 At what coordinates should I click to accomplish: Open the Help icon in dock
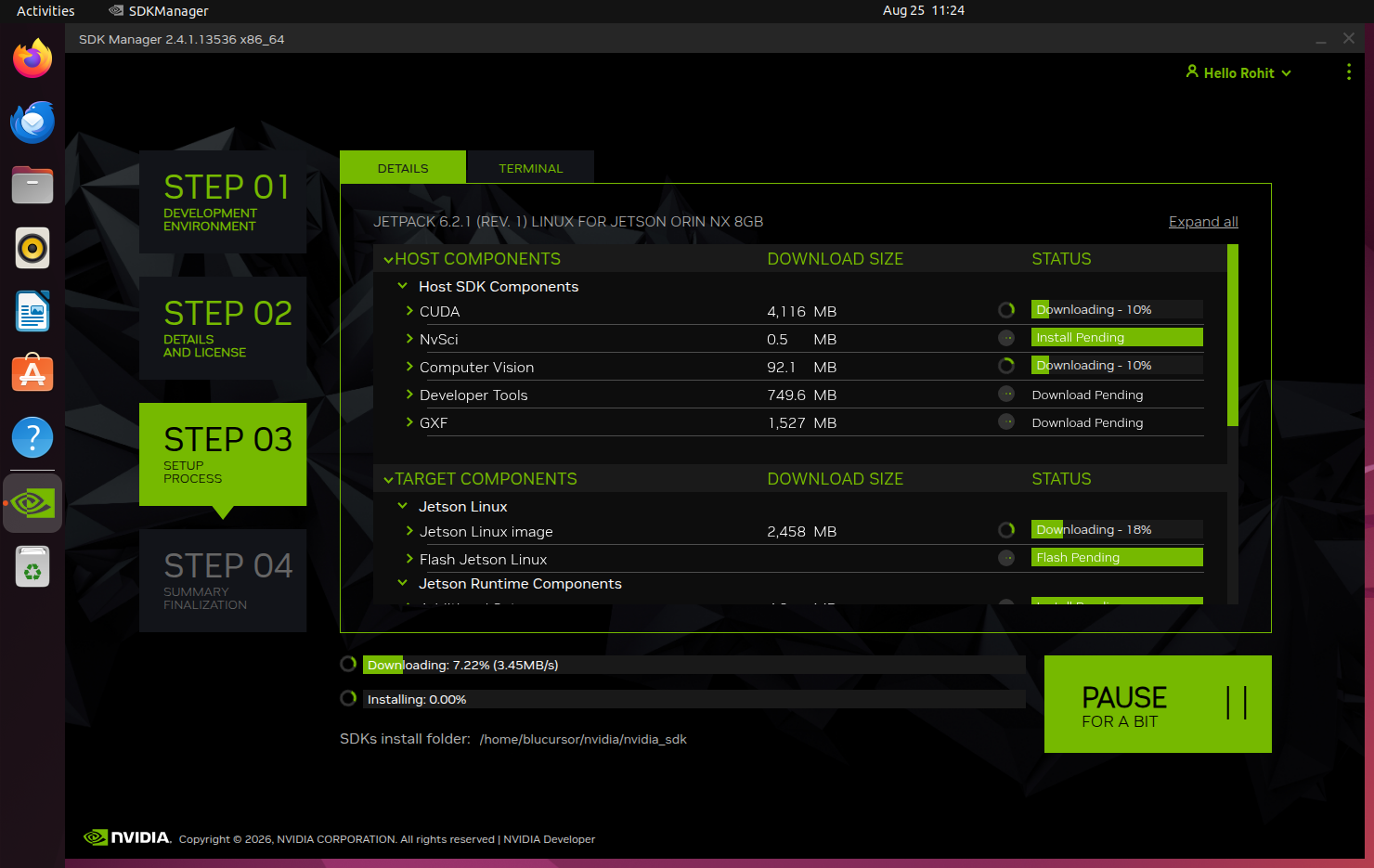click(32, 437)
